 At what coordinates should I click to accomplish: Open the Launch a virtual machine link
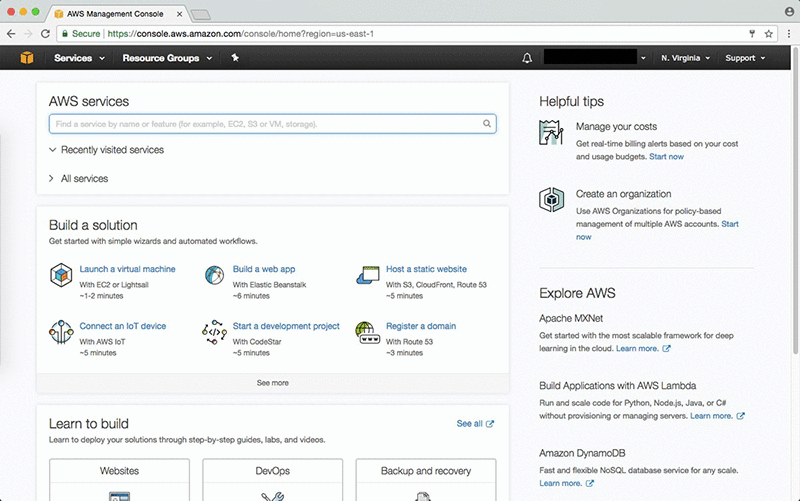tap(128, 269)
